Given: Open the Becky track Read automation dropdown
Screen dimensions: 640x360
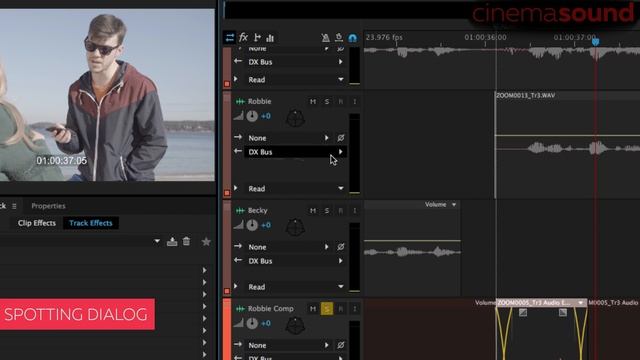Looking at the screenshot, I should pyautogui.click(x=295, y=287).
